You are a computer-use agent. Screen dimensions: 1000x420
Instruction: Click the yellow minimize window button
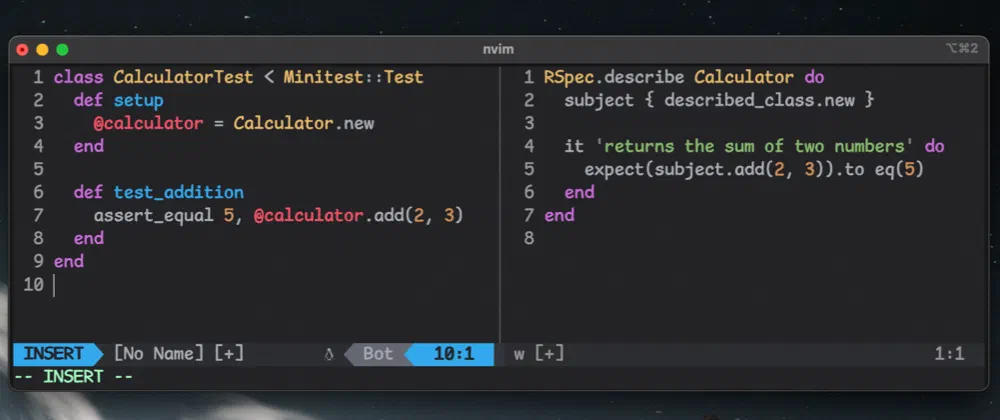(42, 50)
